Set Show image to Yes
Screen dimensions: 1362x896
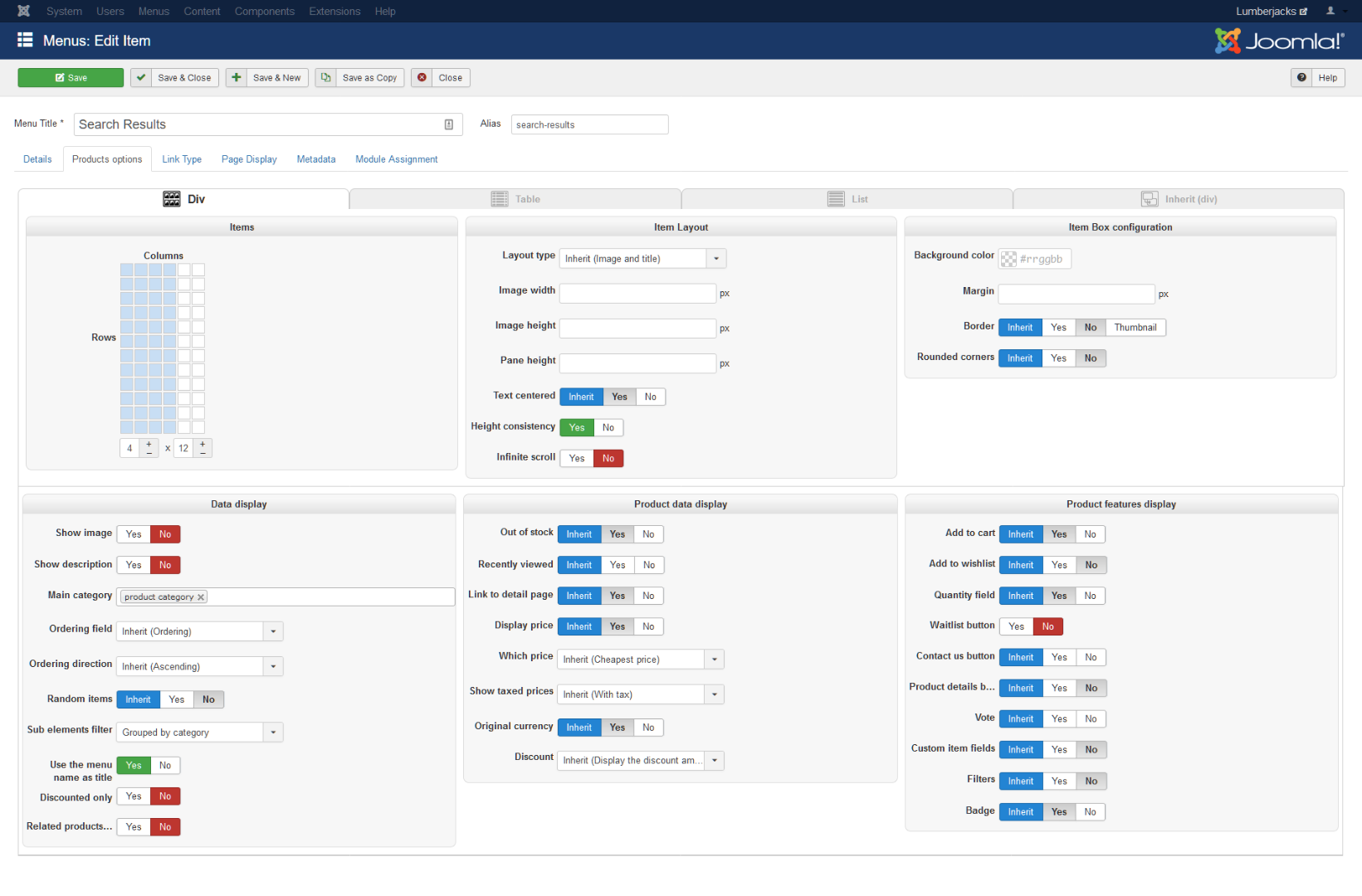coord(134,534)
